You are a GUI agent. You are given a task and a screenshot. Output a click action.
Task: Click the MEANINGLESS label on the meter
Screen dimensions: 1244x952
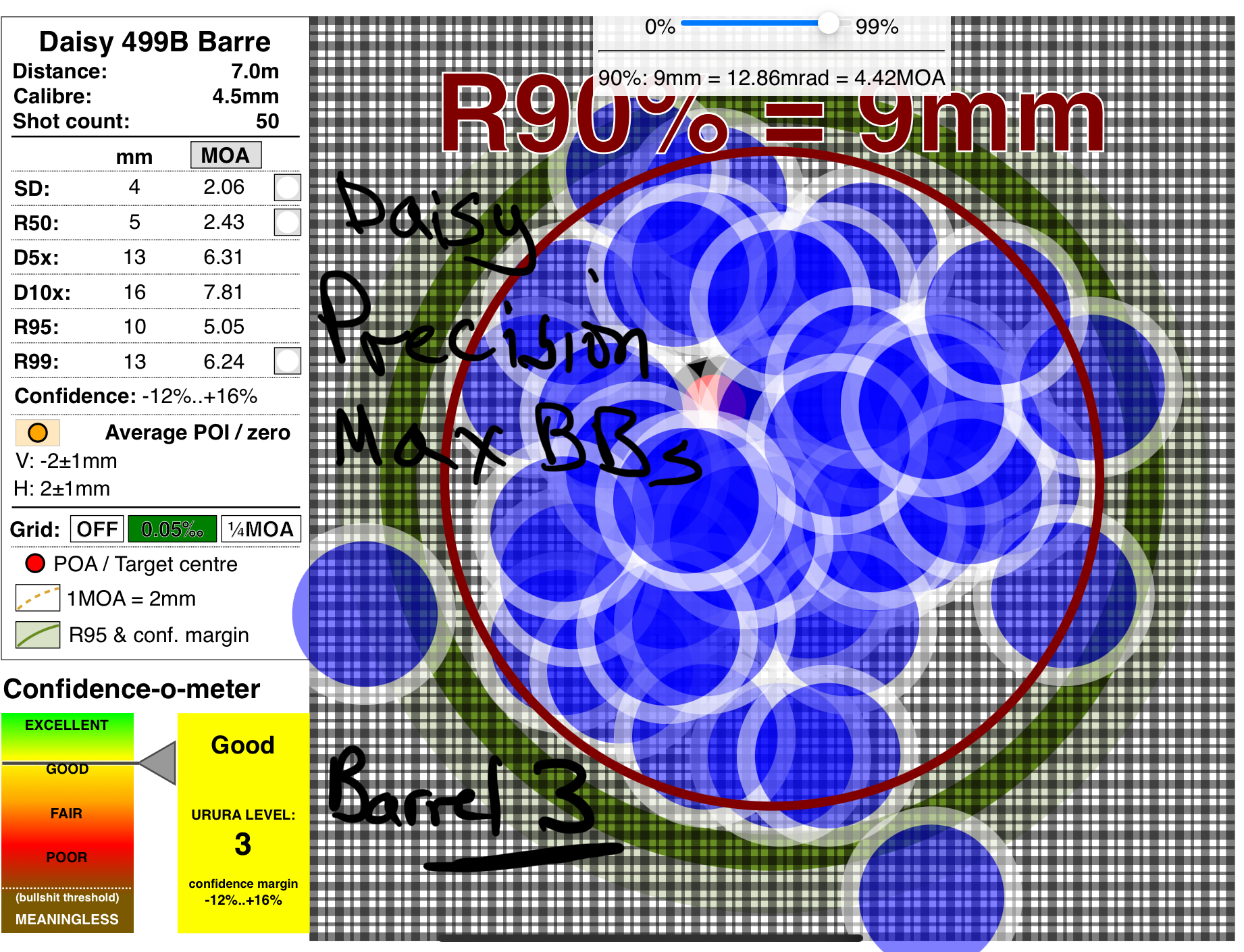pyautogui.click(x=67, y=920)
